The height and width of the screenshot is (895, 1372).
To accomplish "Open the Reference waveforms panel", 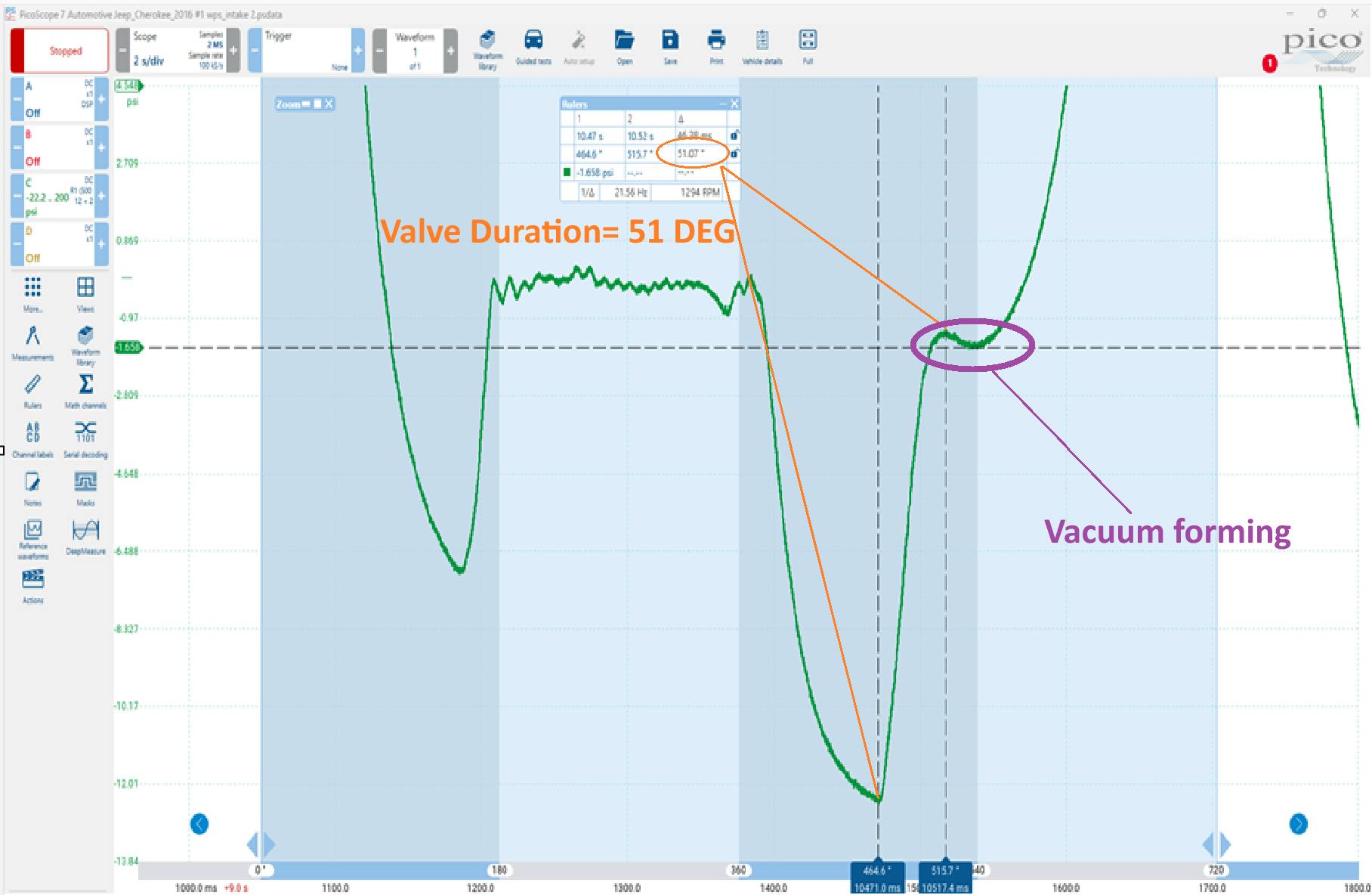I will tap(32, 537).
